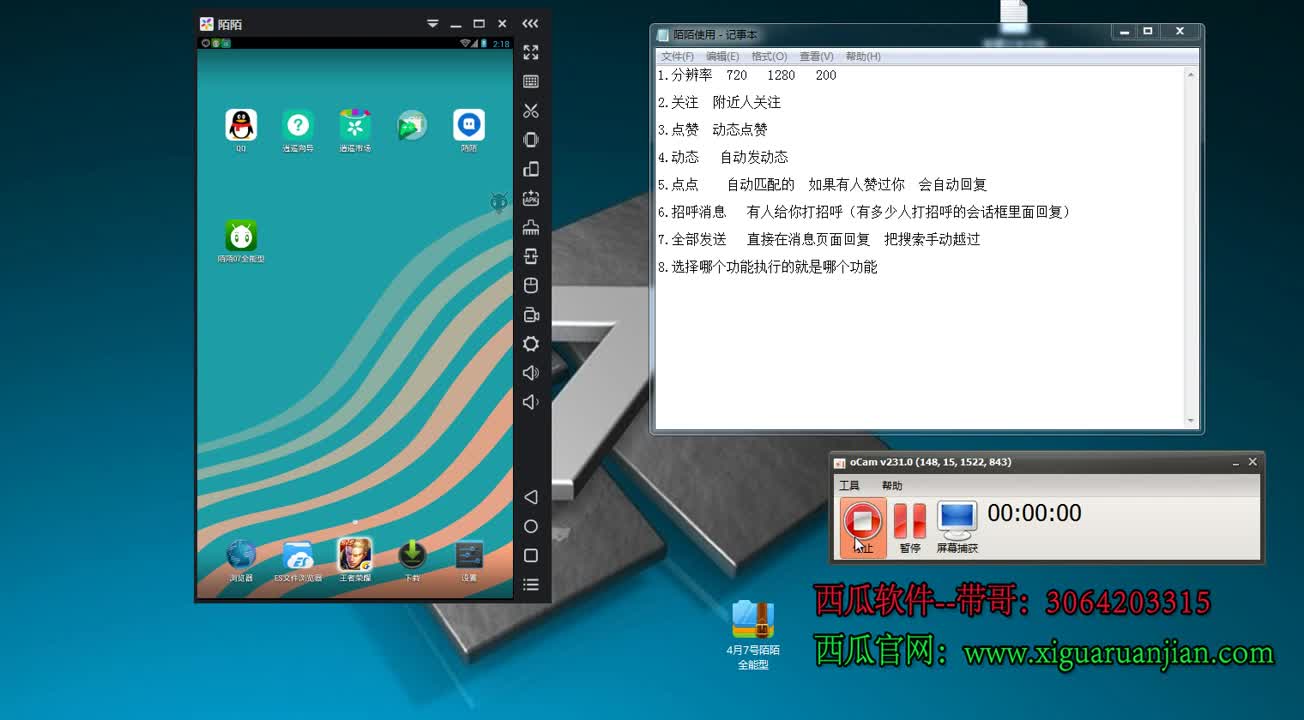Click the Notepad line starting '5.点点'
Viewport: 1304px width, 720px height.
tap(822, 184)
